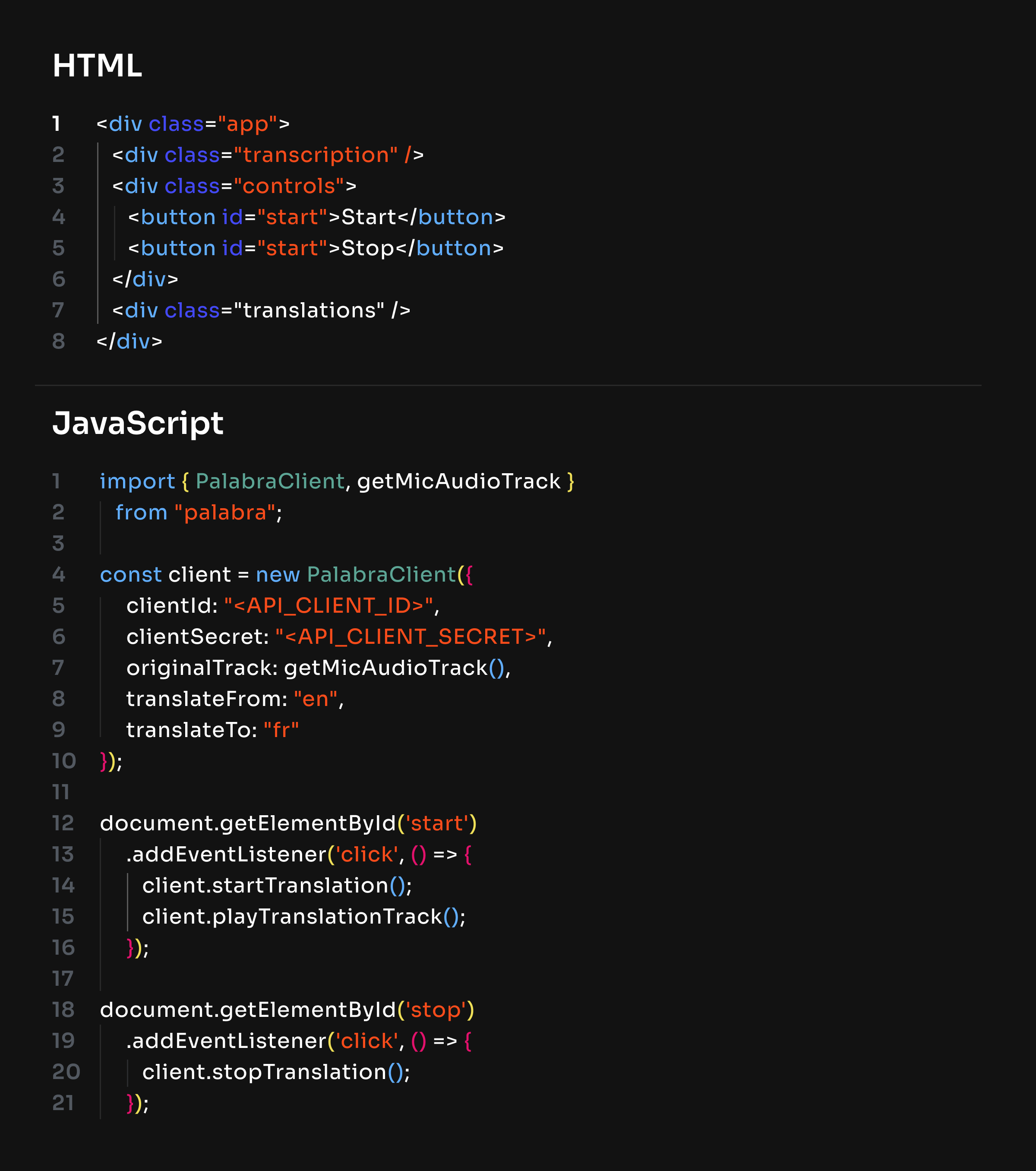
Task: Click the translateTo "fr" value
Action: tap(281, 730)
